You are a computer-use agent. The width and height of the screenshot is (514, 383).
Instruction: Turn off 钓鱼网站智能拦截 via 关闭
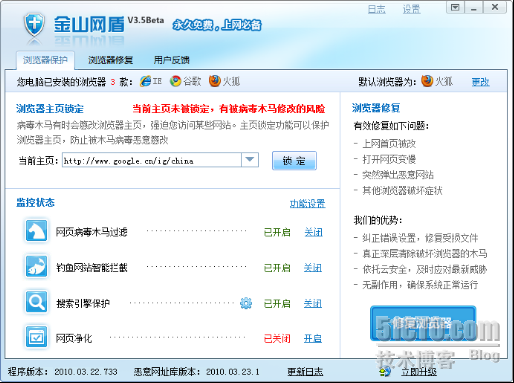[313, 268]
